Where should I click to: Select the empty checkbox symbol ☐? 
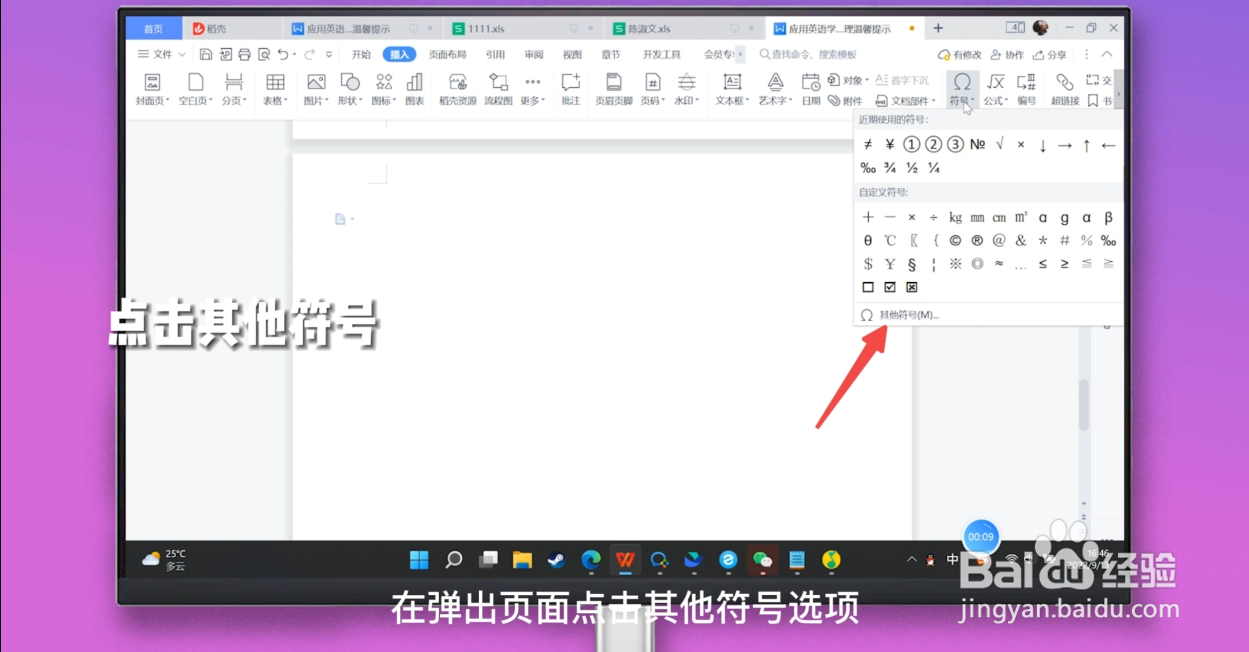click(867, 287)
